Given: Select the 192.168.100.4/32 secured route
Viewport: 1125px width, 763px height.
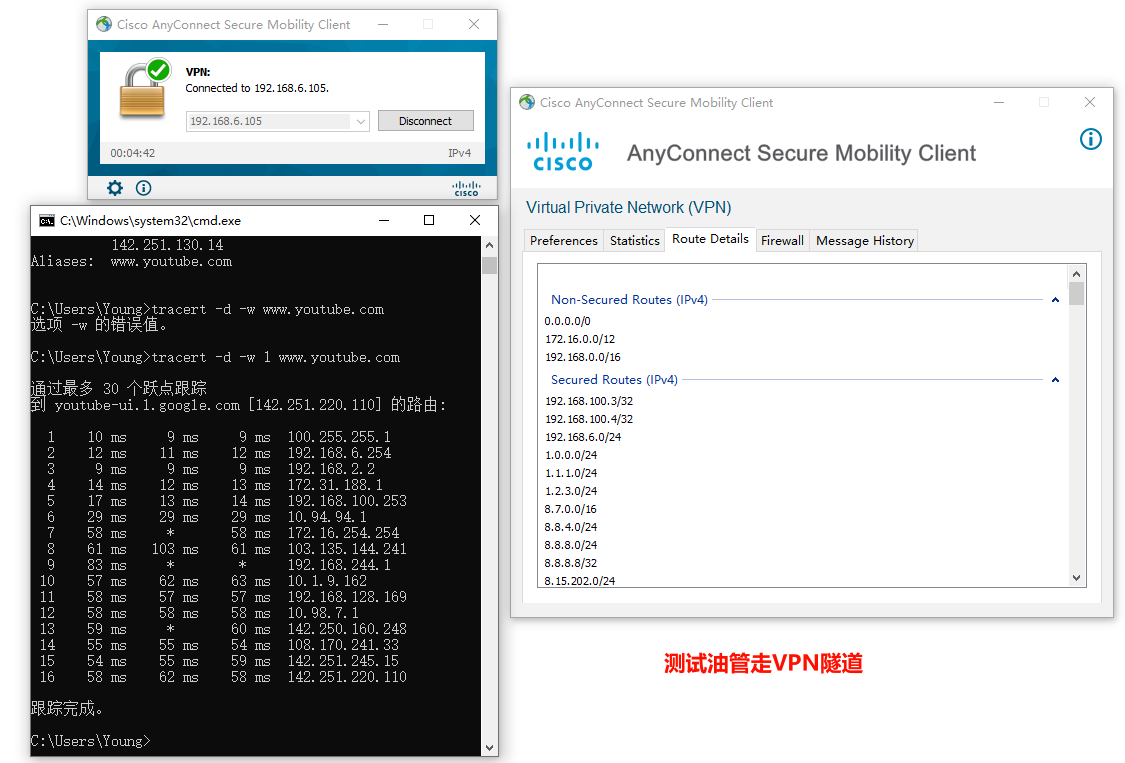Looking at the screenshot, I should 589,418.
